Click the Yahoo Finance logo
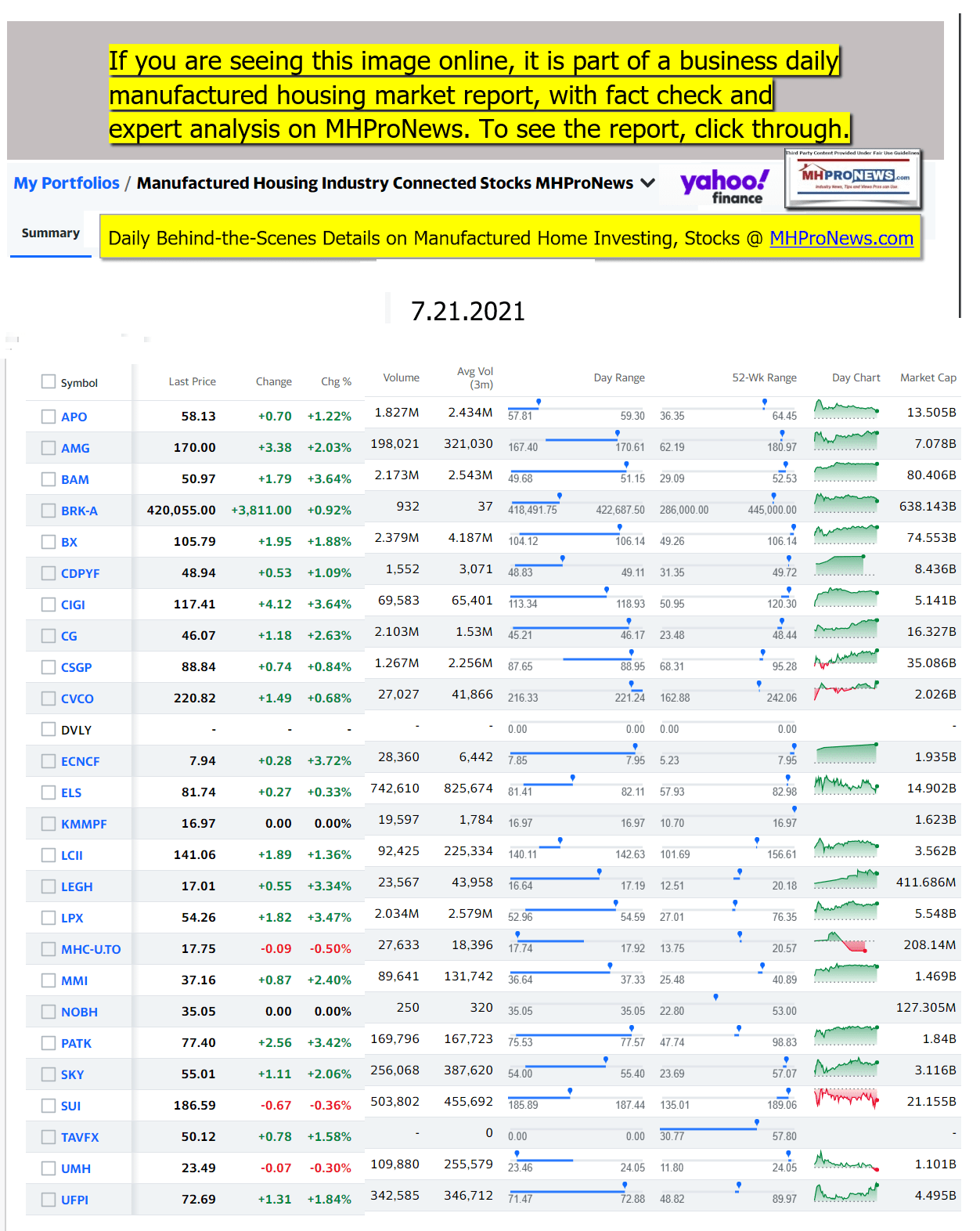980x1231 pixels. coord(724,186)
